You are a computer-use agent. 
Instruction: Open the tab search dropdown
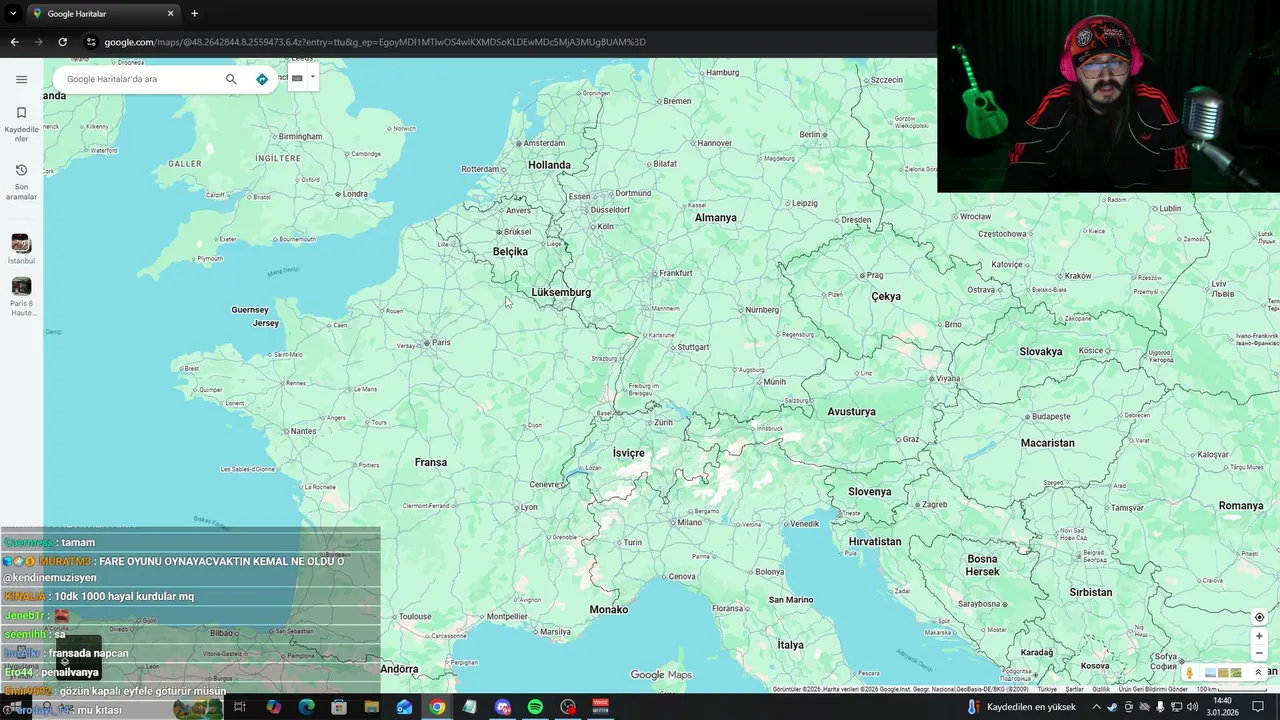pyautogui.click(x=13, y=14)
